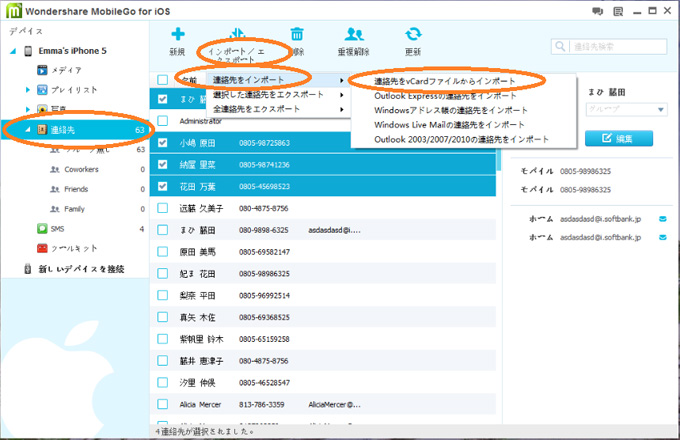Toggle the select-all checkbox in list header

point(163,80)
